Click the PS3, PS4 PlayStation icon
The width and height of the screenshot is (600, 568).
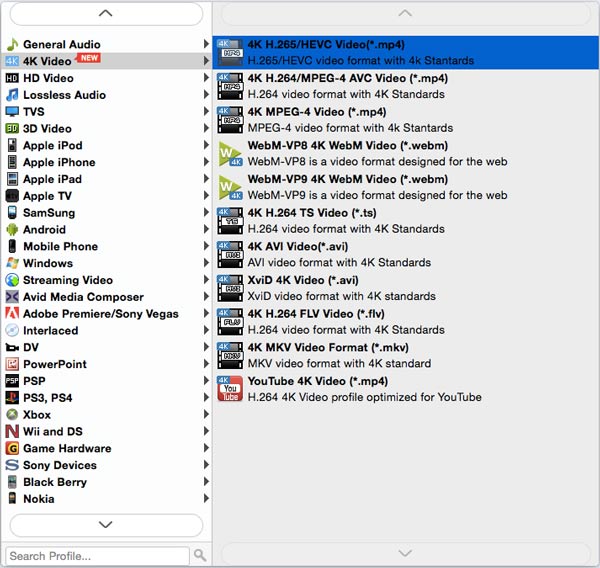point(12,398)
